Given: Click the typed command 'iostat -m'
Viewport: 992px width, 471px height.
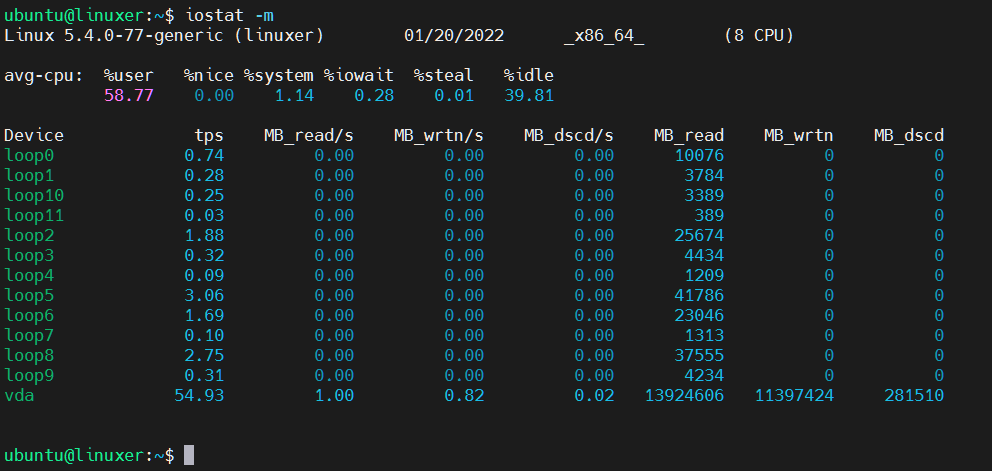Looking at the screenshot, I should pos(230,15).
